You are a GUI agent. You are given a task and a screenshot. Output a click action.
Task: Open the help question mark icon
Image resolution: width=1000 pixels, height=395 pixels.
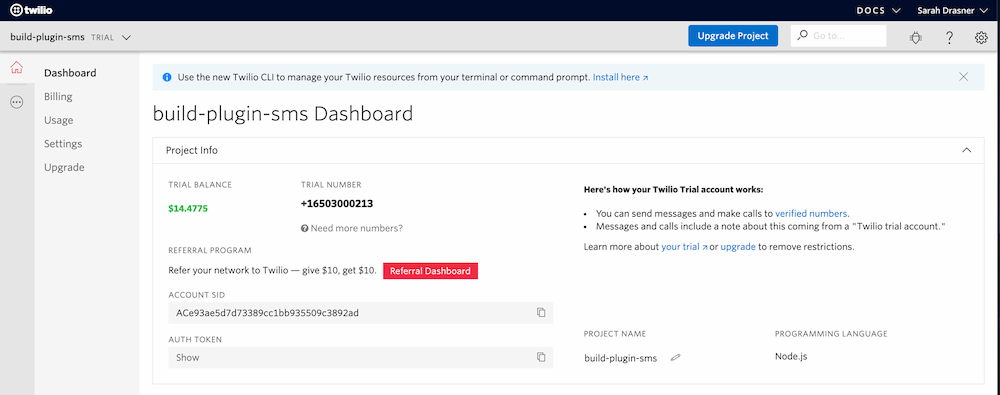click(x=949, y=38)
